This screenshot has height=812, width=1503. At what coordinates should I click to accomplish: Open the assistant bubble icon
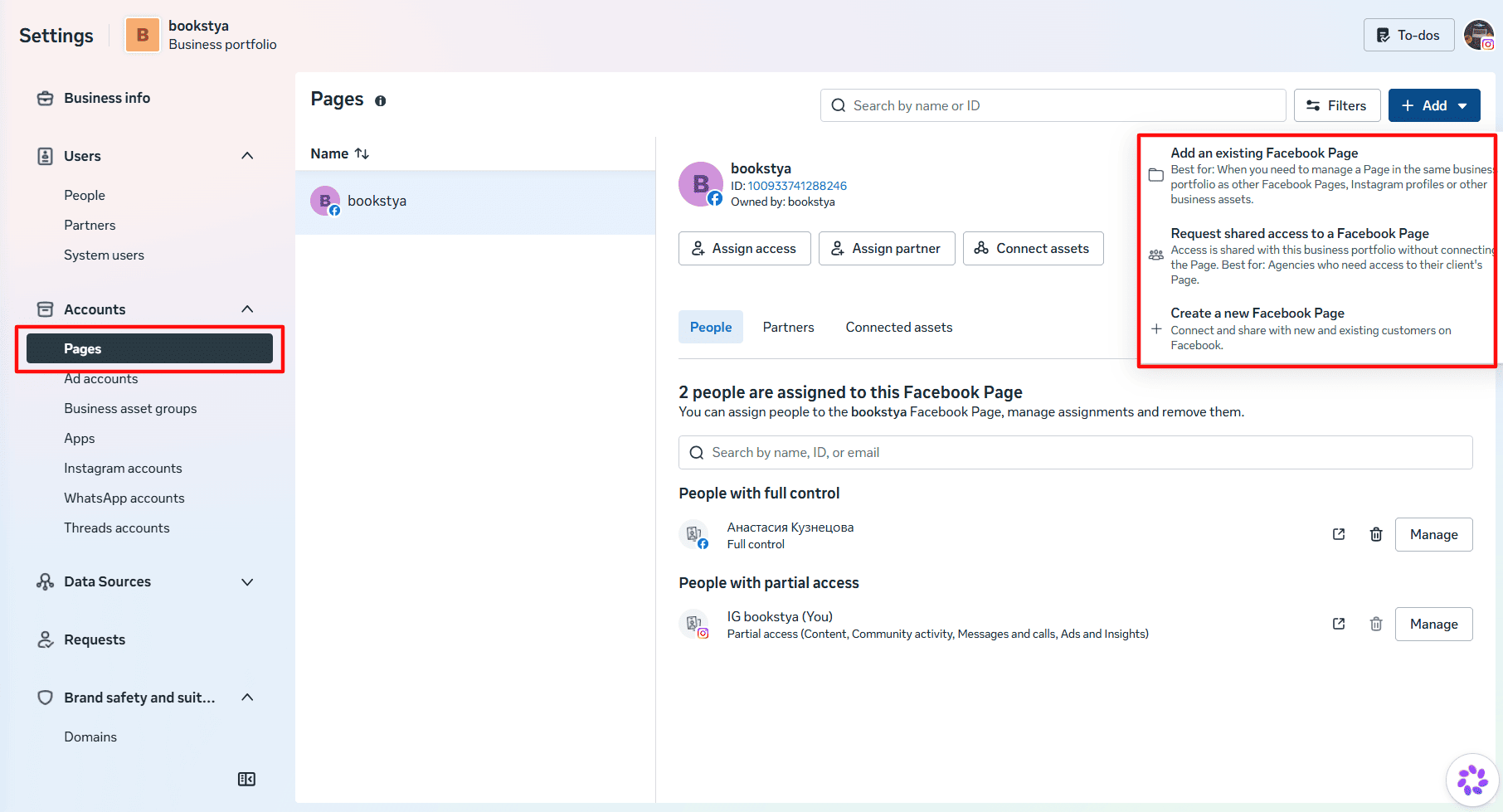pyautogui.click(x=1472, y=780)
